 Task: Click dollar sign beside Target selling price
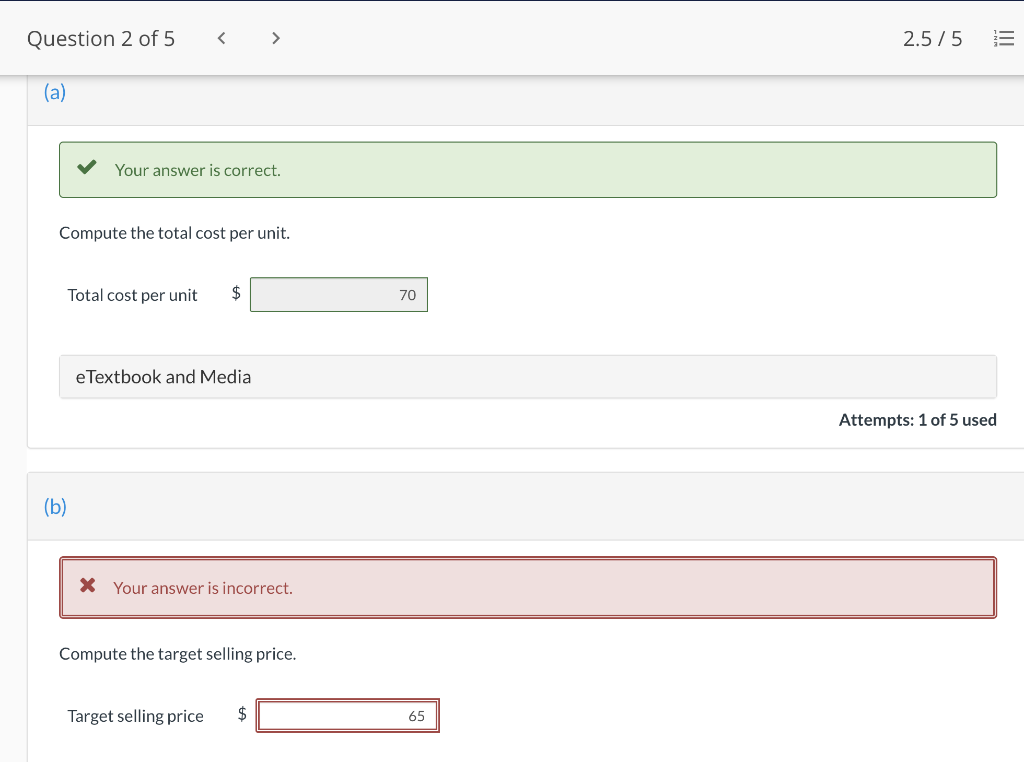[x=242, y=714]
